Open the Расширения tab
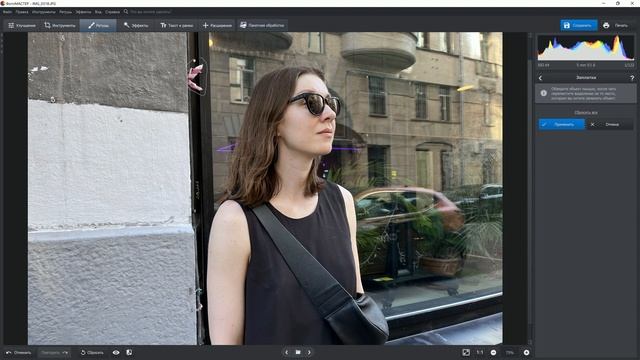The height and width of the screenshot is (360, 640). [x=217, y=25]
